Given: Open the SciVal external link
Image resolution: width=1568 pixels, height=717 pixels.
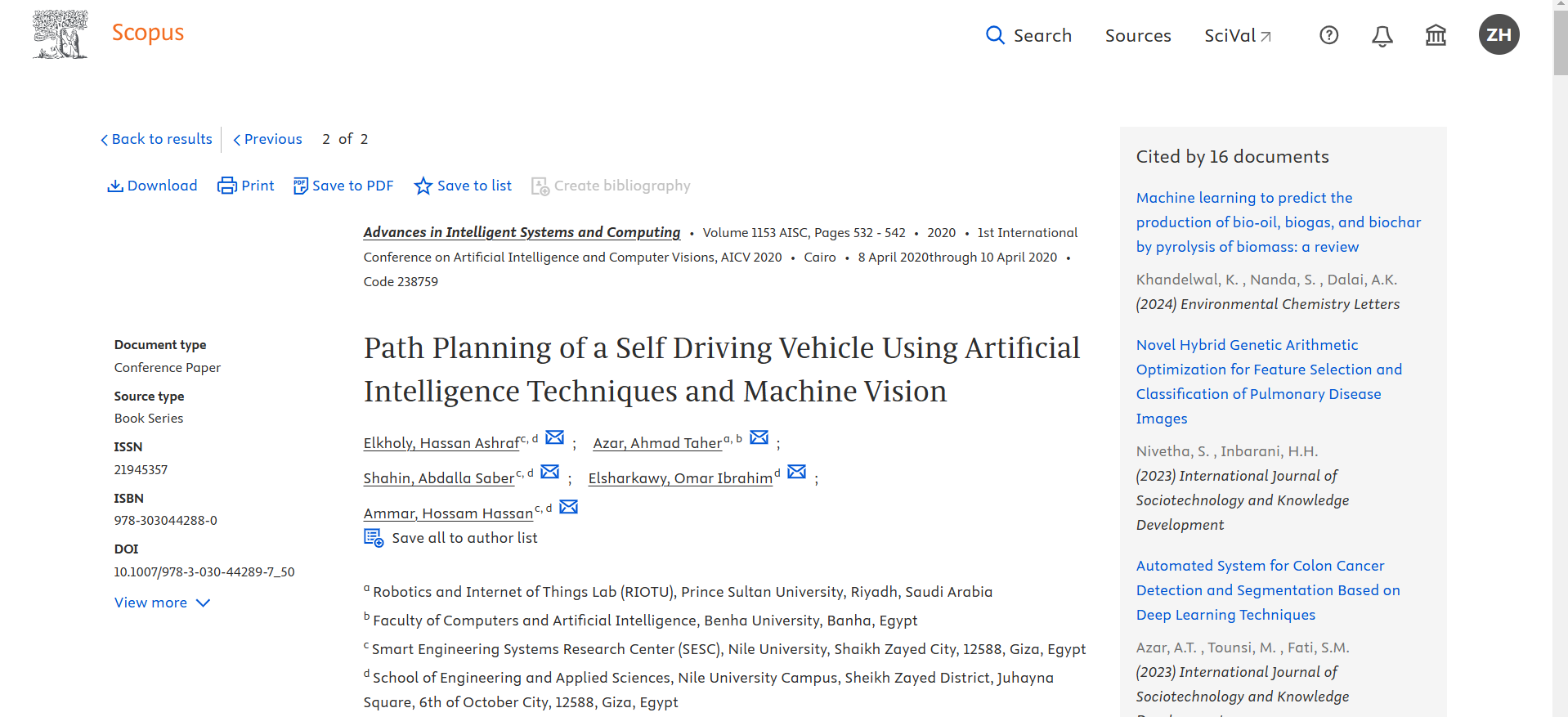Looking at the screenshot, I should tap(1238, 36).
